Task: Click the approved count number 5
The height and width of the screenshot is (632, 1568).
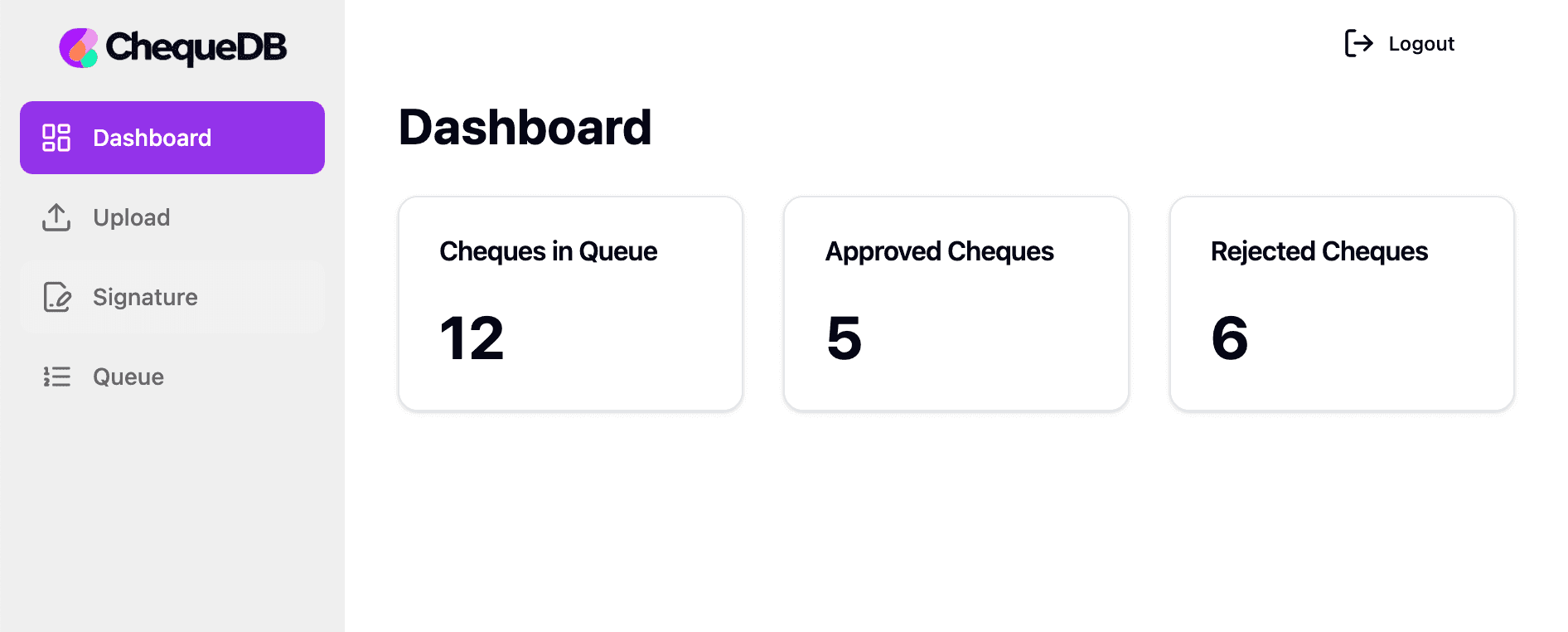Action: (x=844, y=338)
